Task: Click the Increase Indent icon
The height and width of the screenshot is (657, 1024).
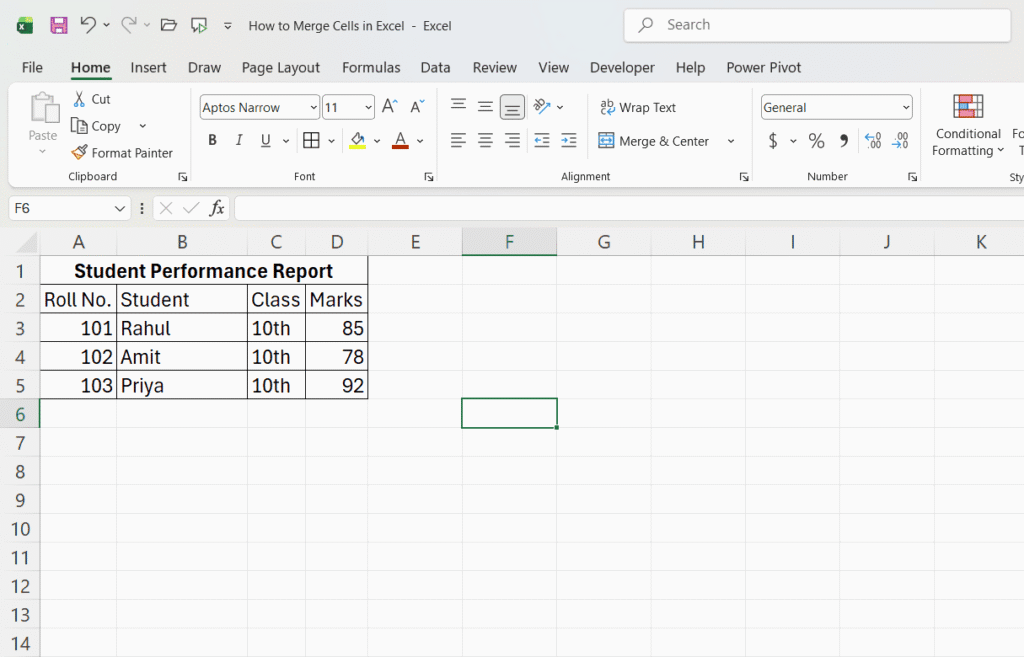Action: [569, 140]
